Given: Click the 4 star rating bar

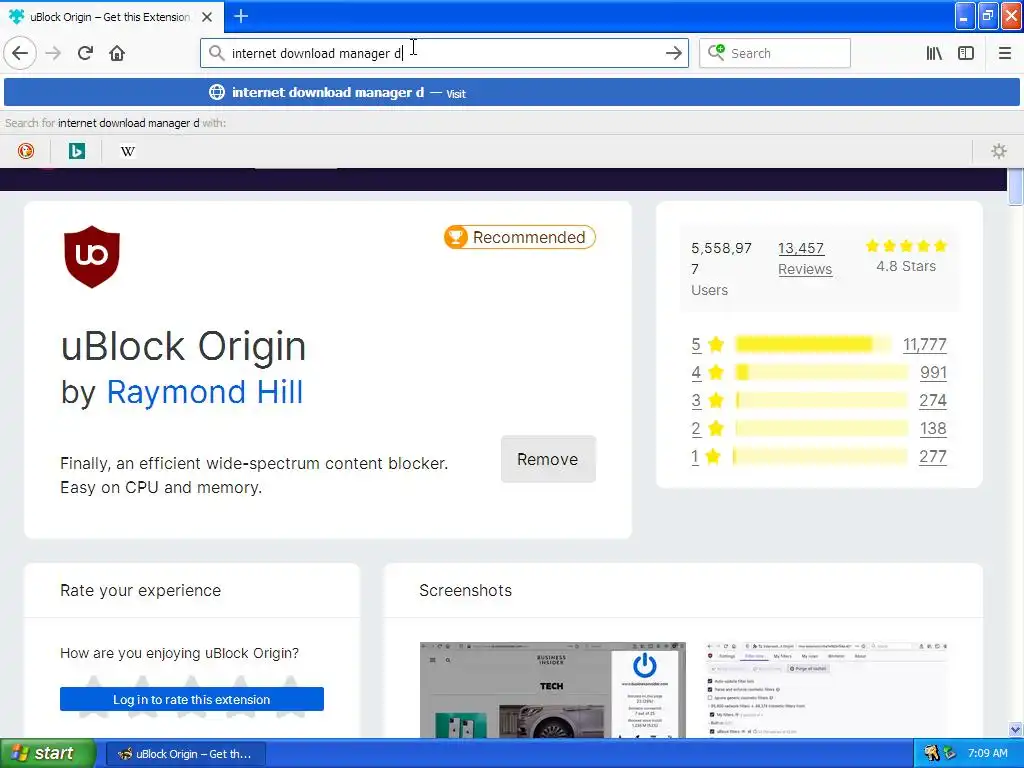Looking at the screenshot, I should tap(822, 372).
